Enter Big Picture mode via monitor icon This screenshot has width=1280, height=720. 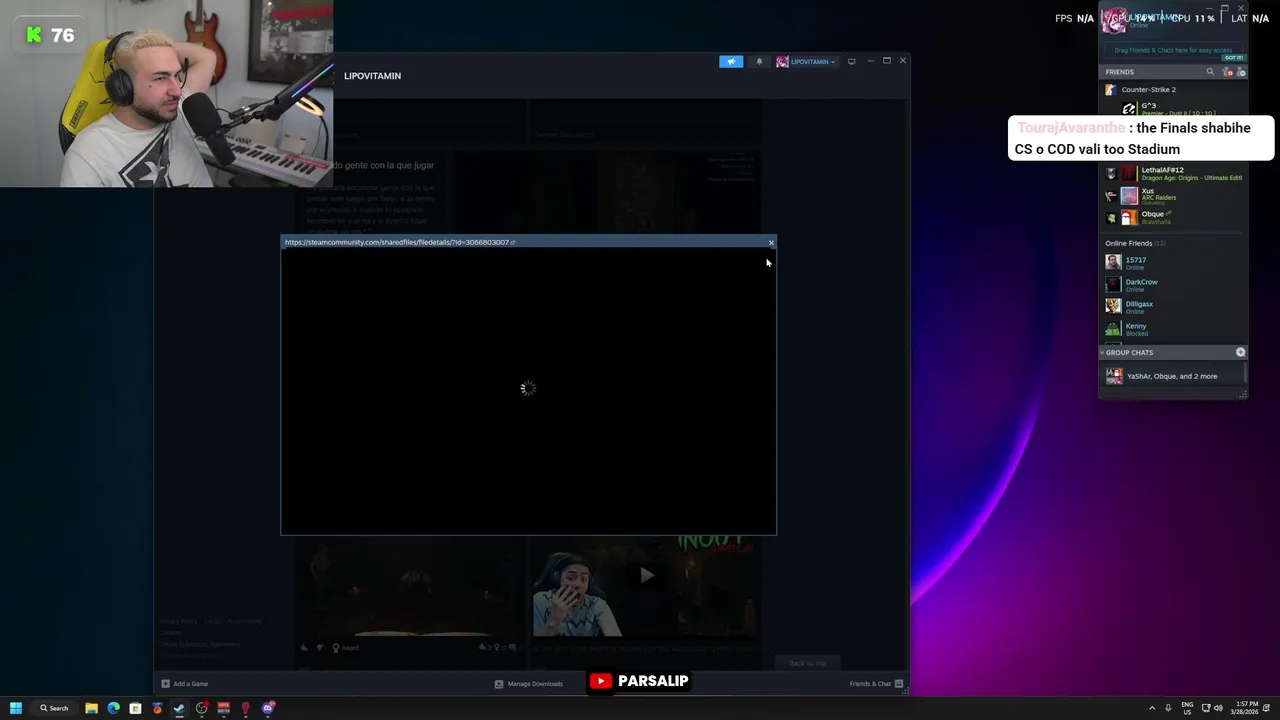[851, 61]
